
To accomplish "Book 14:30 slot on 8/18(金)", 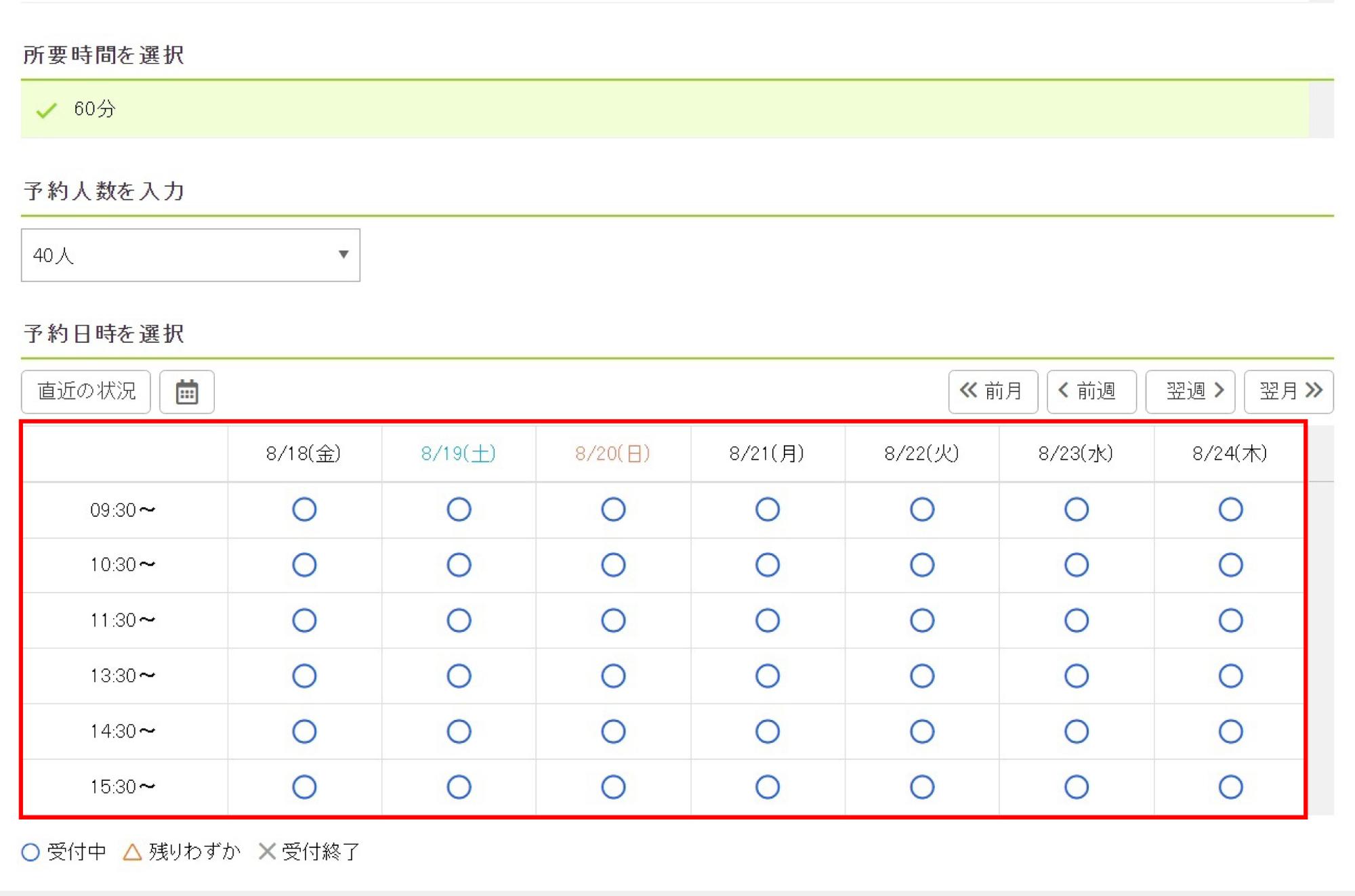I will 304,731.
